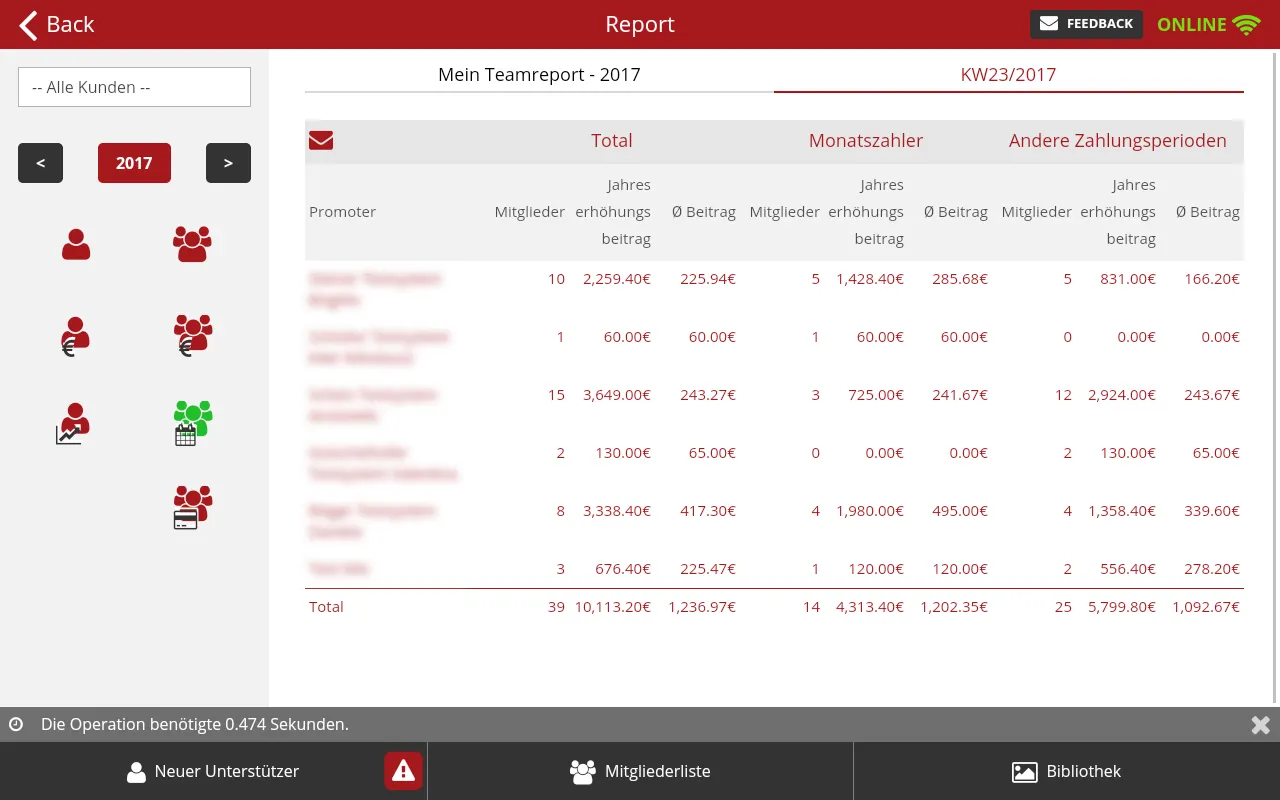Go back using the Back arrow
The image size is (1280, 800).
click(x=57, y=24)
